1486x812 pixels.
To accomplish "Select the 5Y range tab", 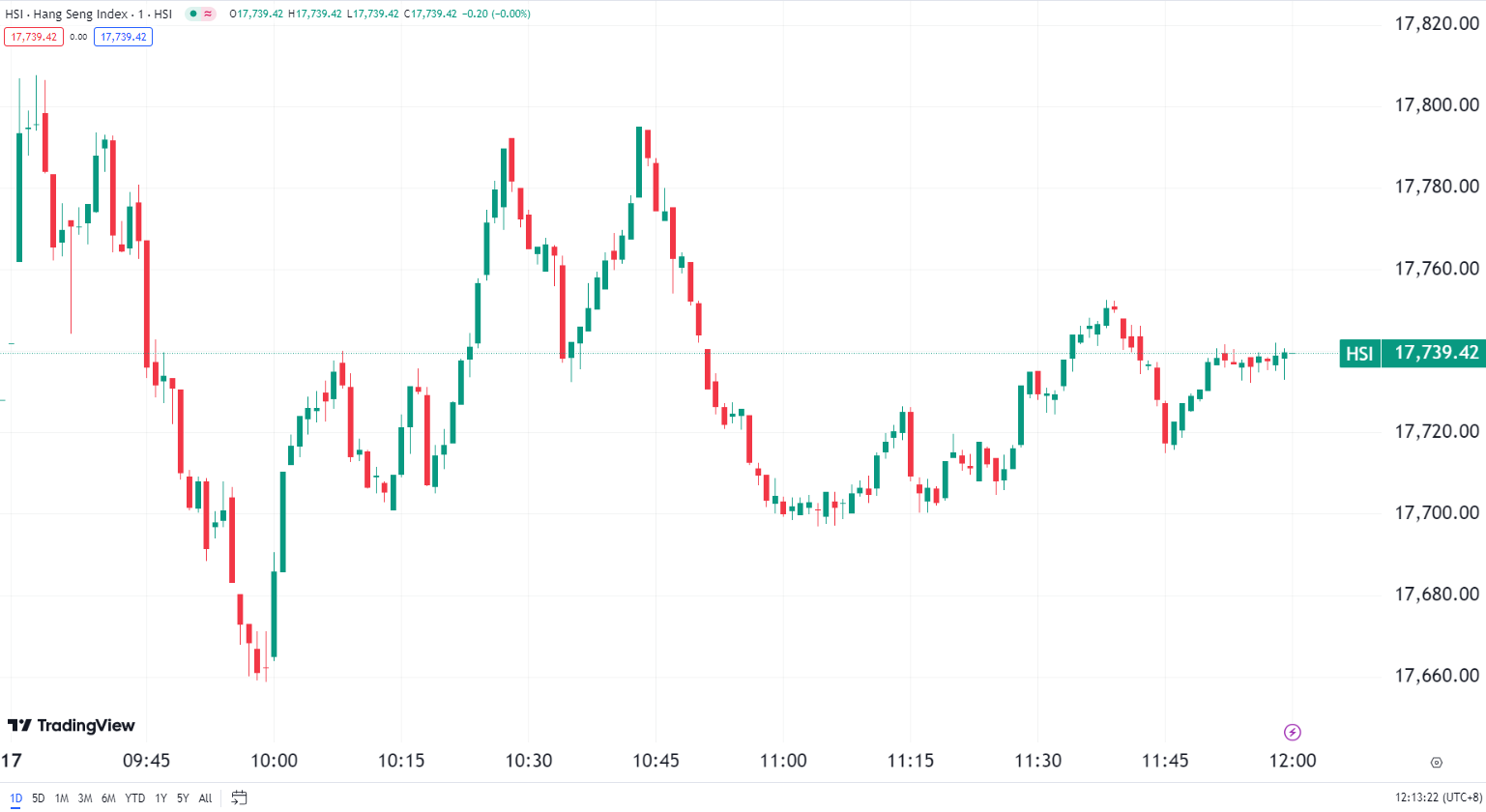I will [183, 798].
